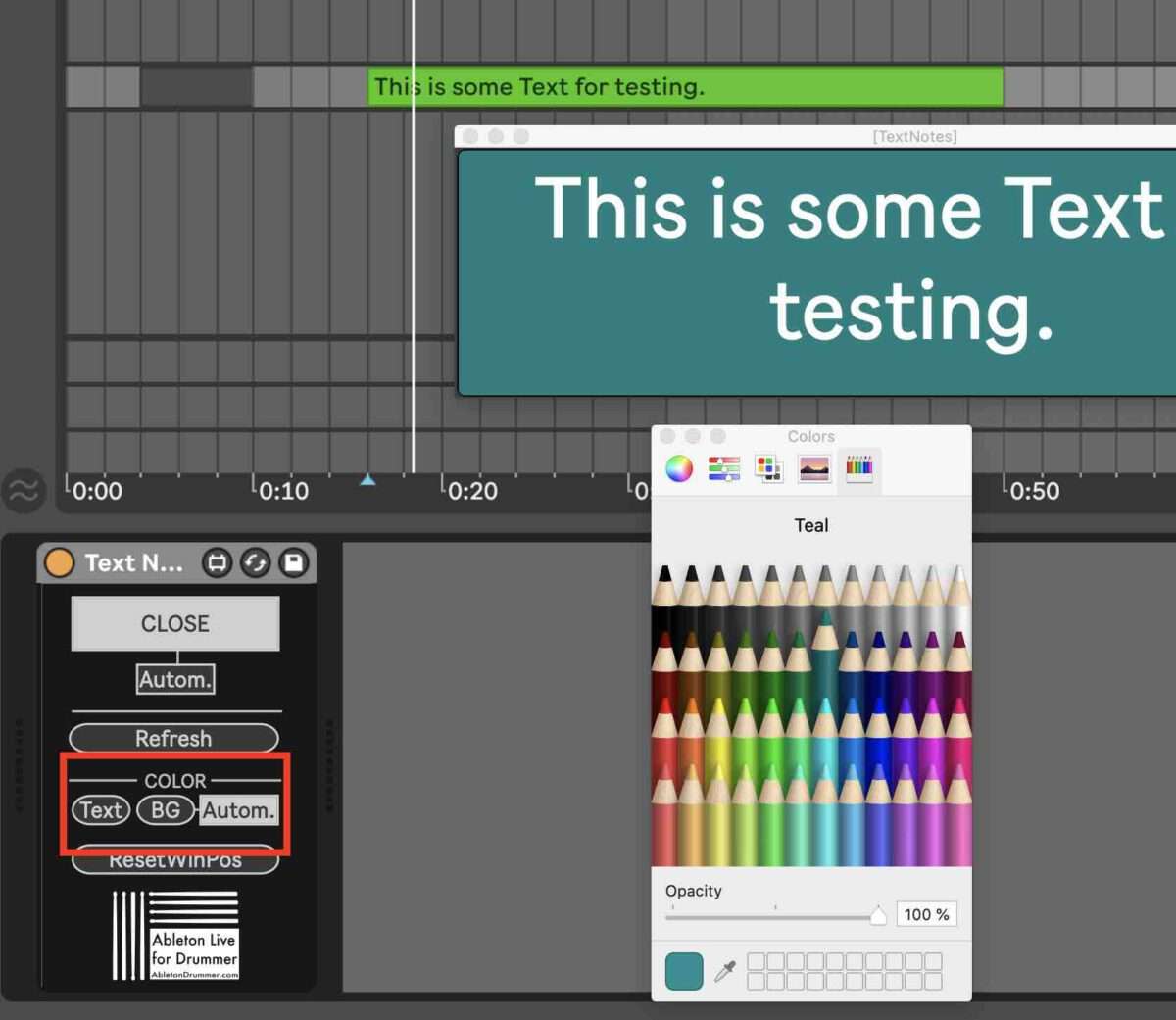Click the Teal color name label
Image resolution: width=1176 pixels, height=1020 pixels.
(811, 525)
